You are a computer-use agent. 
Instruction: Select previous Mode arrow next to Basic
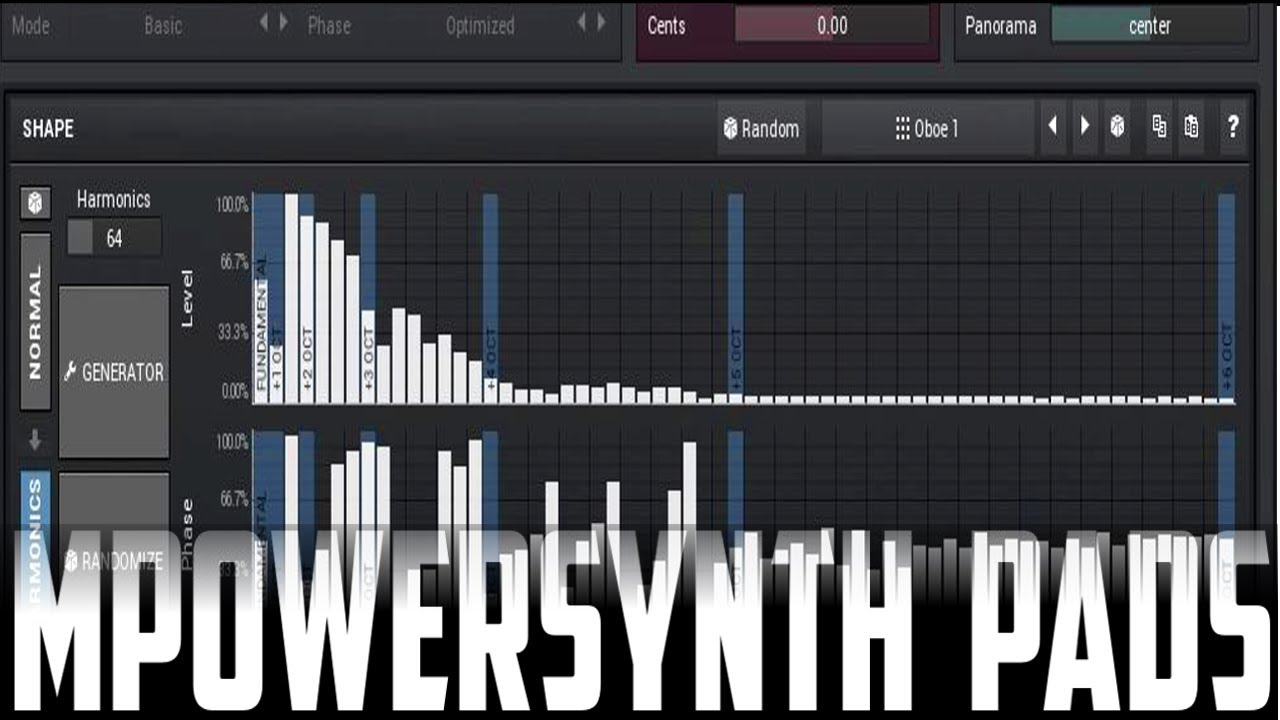[x=264, y=23]
